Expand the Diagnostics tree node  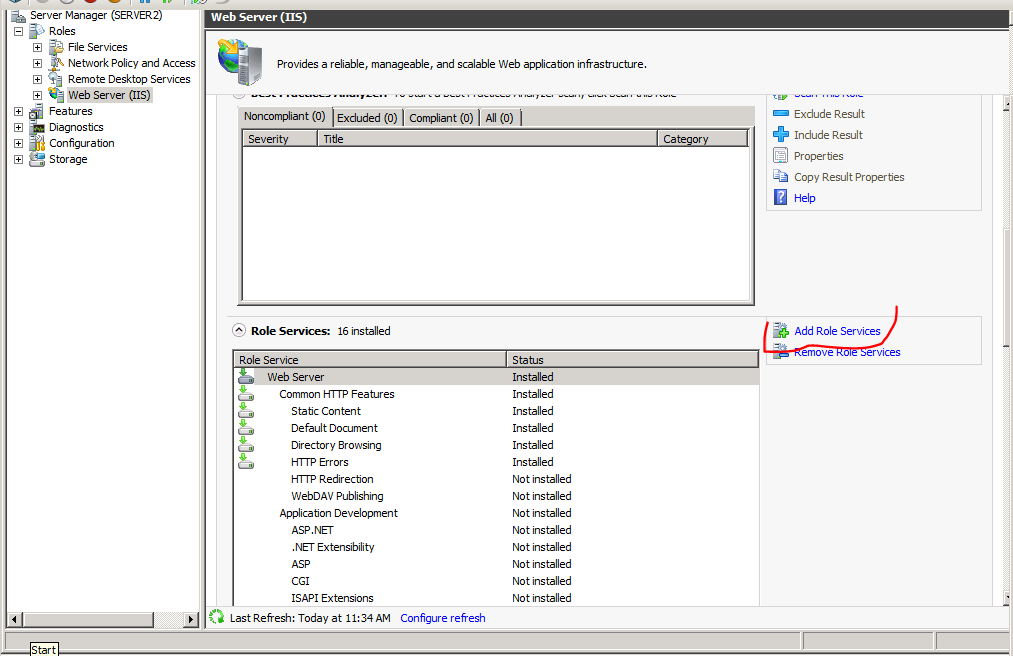[x=18, y=127]
